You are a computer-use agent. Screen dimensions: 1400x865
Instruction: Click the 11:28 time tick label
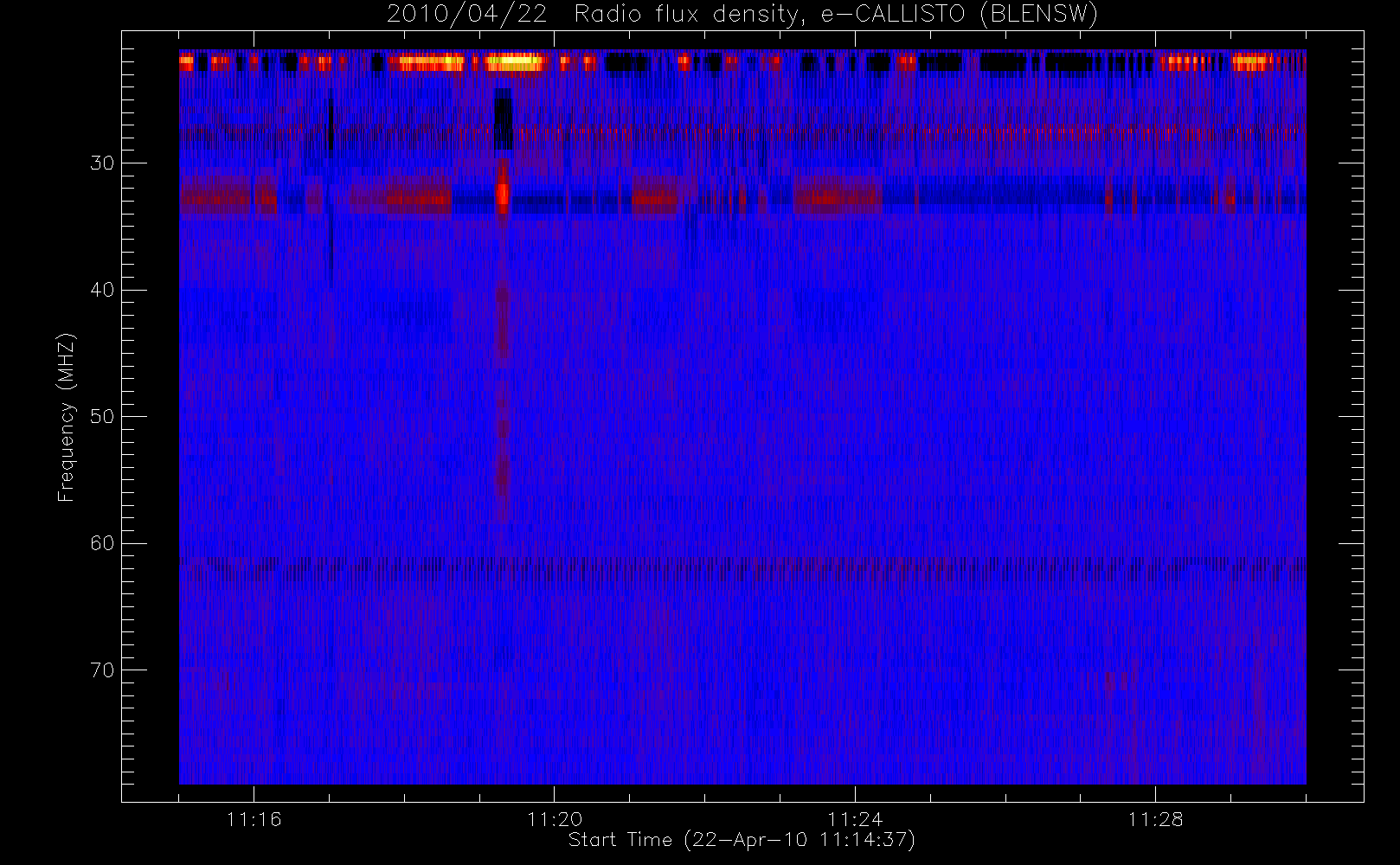pos(1155,819)
